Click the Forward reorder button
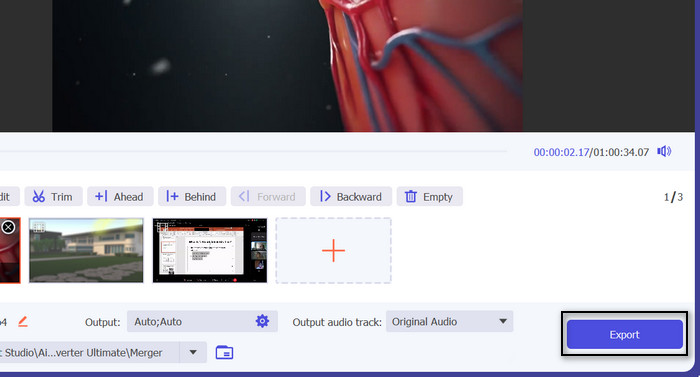 (x=268, y=197)
